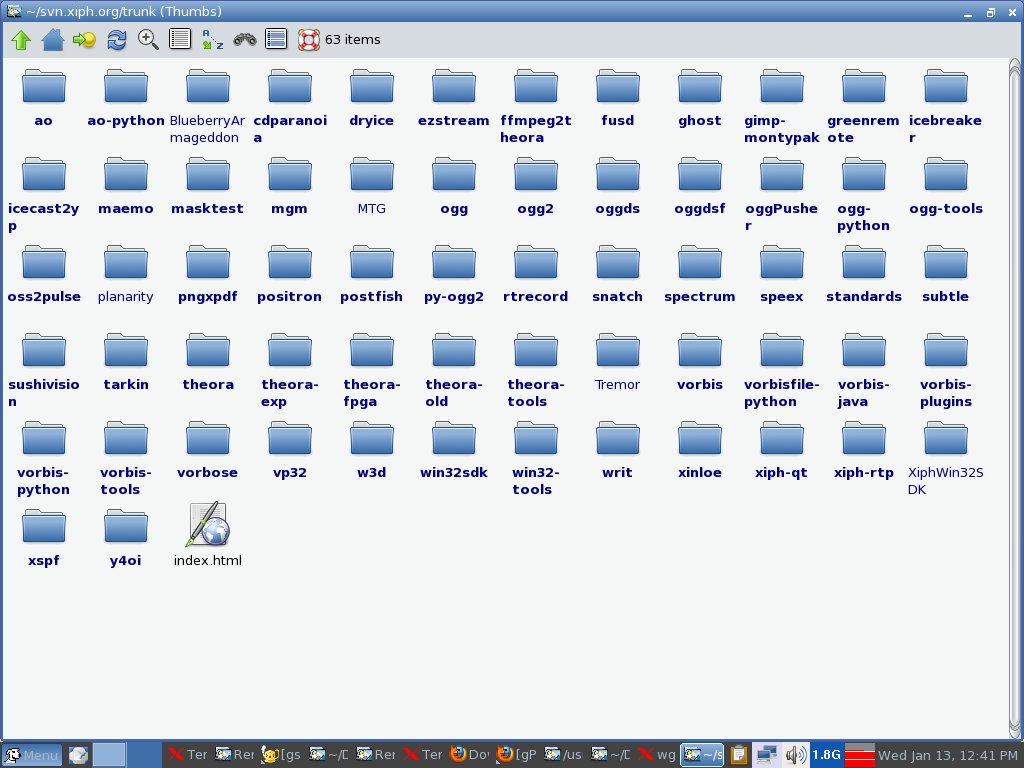Click the list icon beside the lifebuoy

pyautogui.click(x=276, y=39)
